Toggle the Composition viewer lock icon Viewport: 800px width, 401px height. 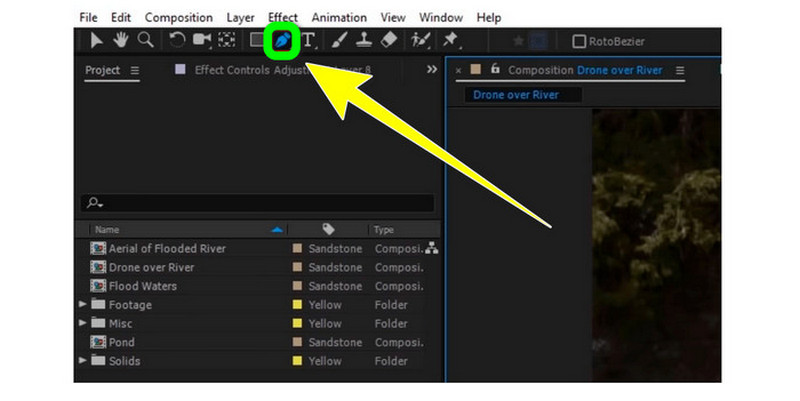point(495,68)
